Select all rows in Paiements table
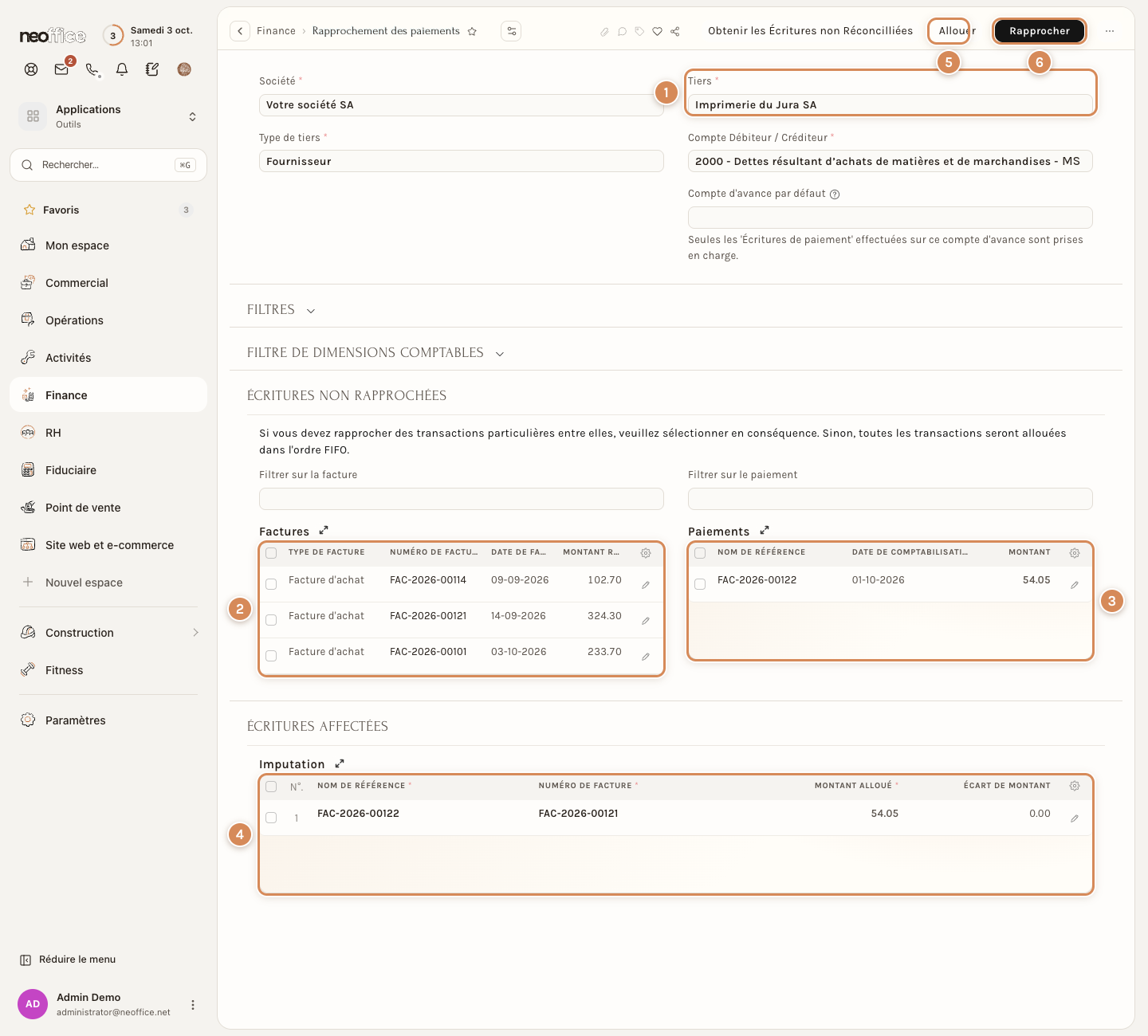The height and width of the screenshot is (1036, 1148). [x=700, y=553]
